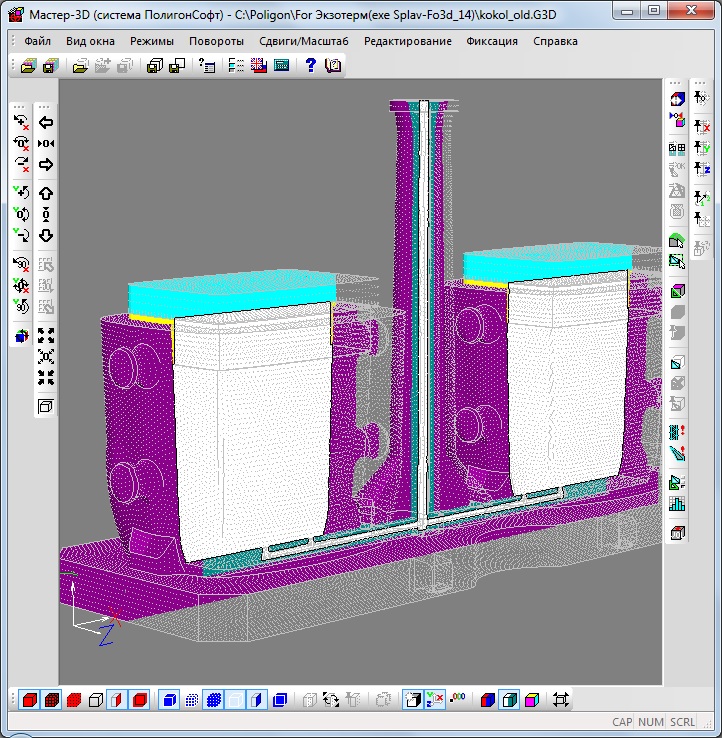Click the up arrow shift icon
722x738 pixels.
coord(45,193)
